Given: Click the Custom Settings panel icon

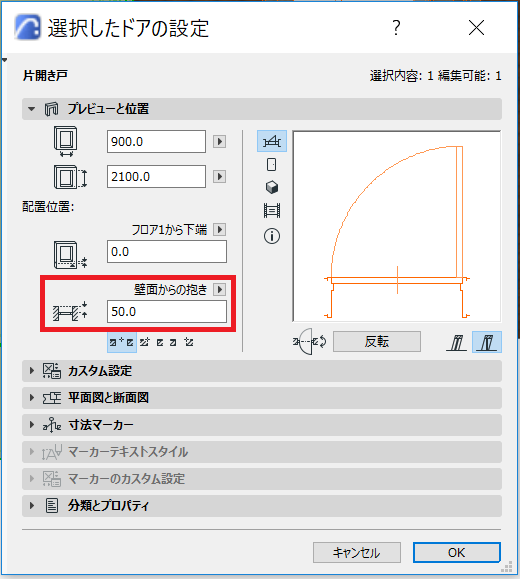Looking at the screenshot, I should [x=51, y=371].
